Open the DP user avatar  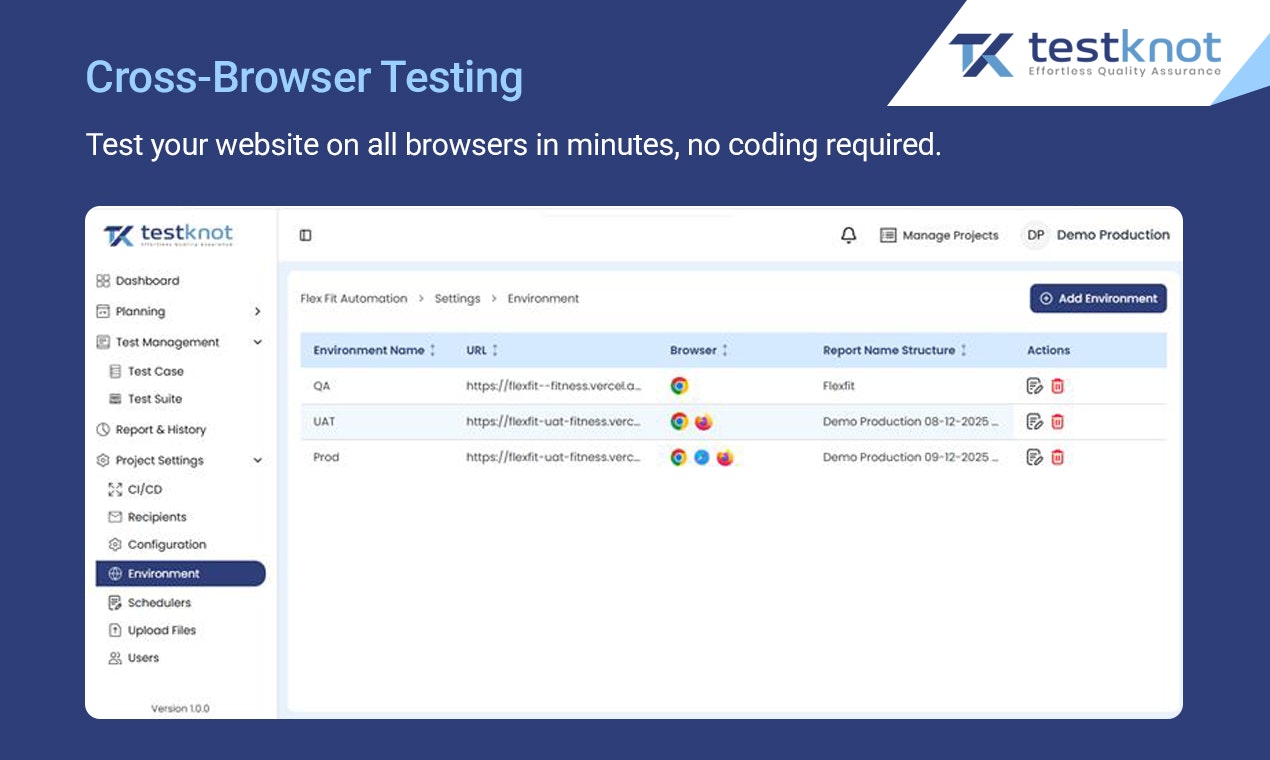[1036, 235]
